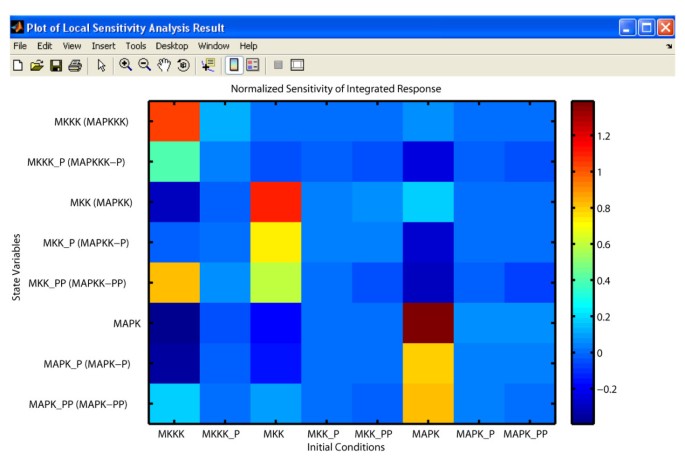
Task: Open the Desktop menu
Action: click(172, 46)
